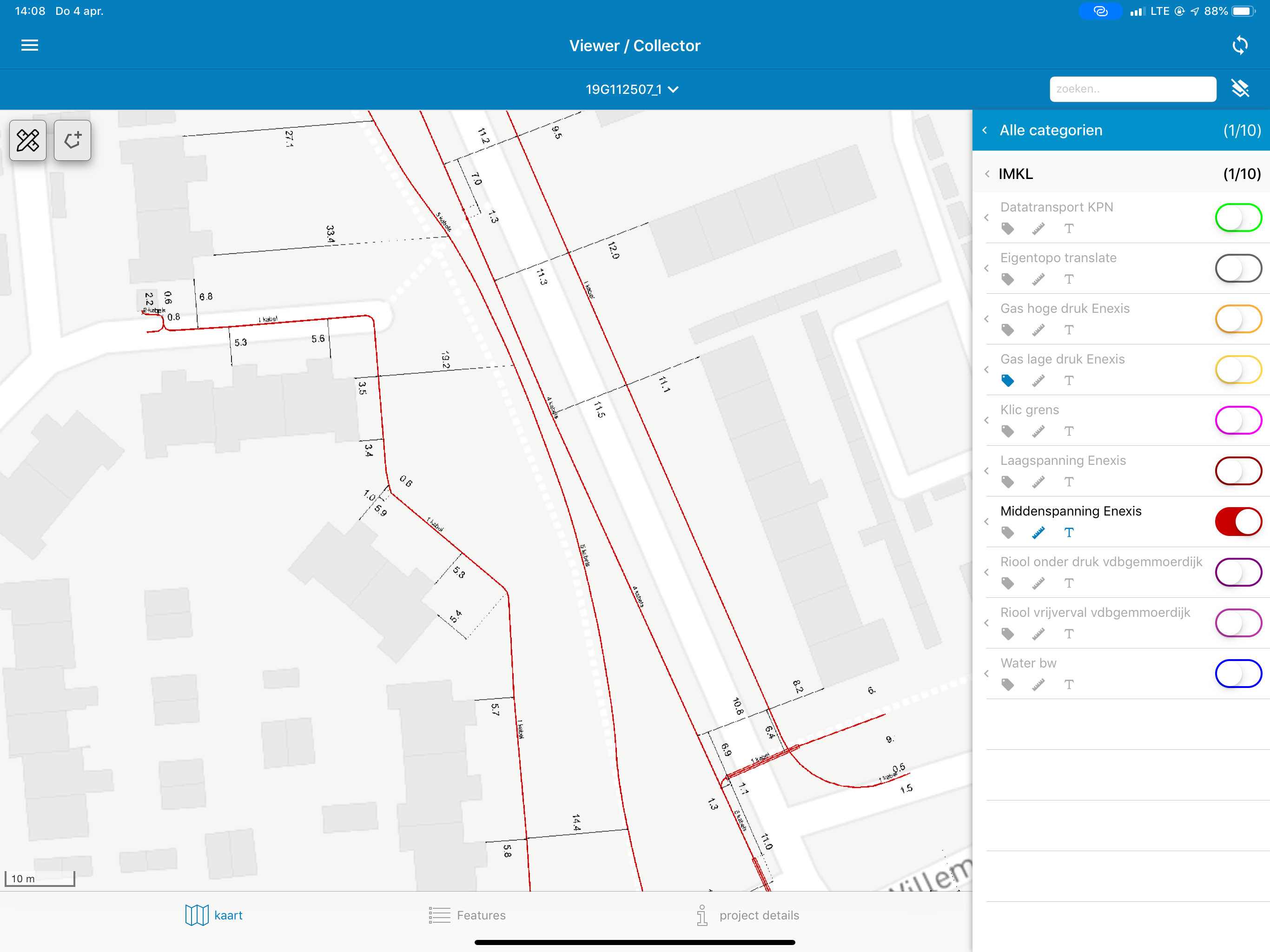The width and height of the screenshot is (1270, 952).
Task: Click tag icon for Water bw
Action: pyautogui.click(x=1008, y=684)
